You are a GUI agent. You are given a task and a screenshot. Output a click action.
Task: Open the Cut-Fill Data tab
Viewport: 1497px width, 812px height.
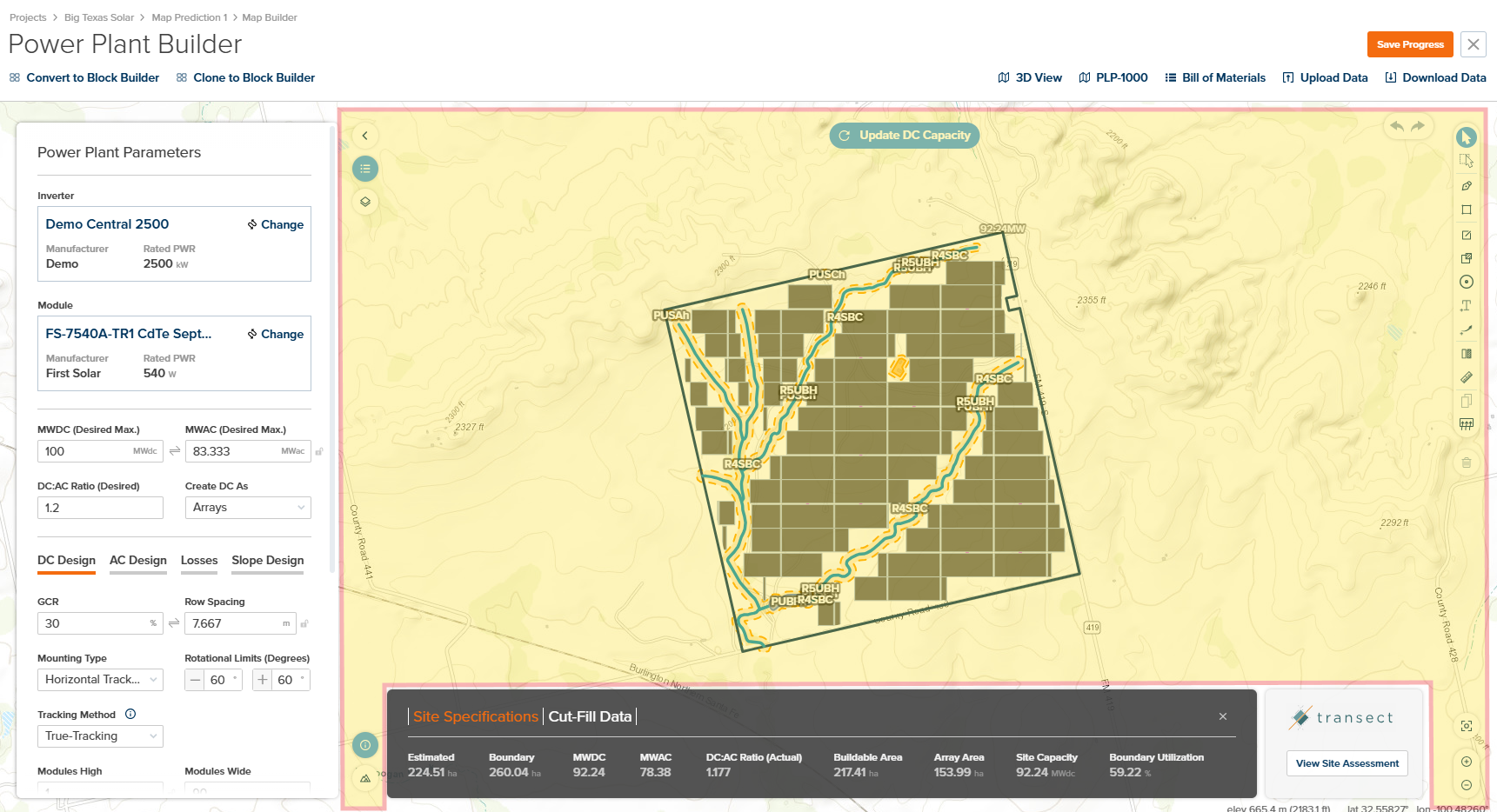tap(590, 716)
